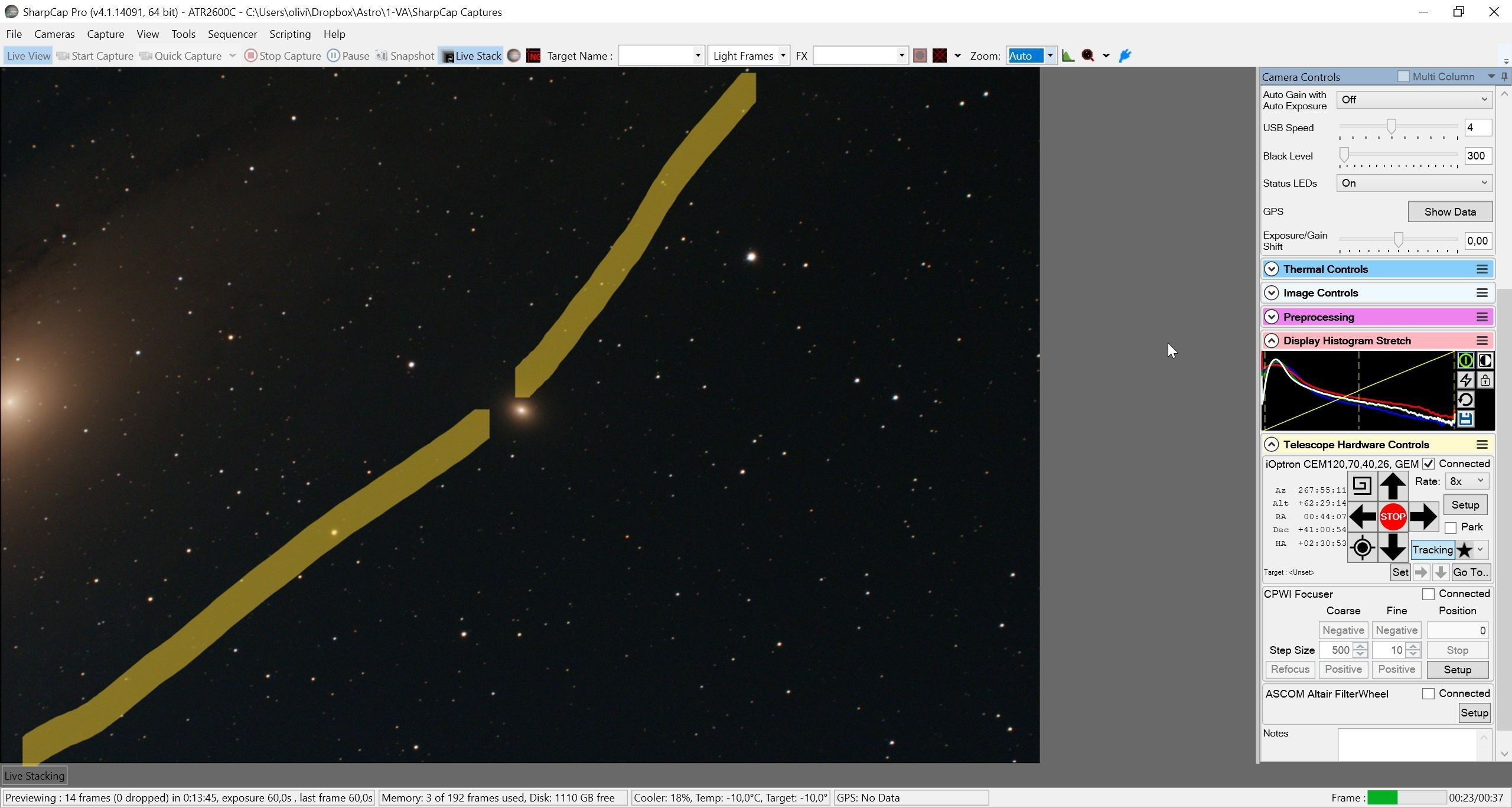Open the Light Frames dropdown
Viewport: 1512px width, 808px height.
(x=748, y=56)
